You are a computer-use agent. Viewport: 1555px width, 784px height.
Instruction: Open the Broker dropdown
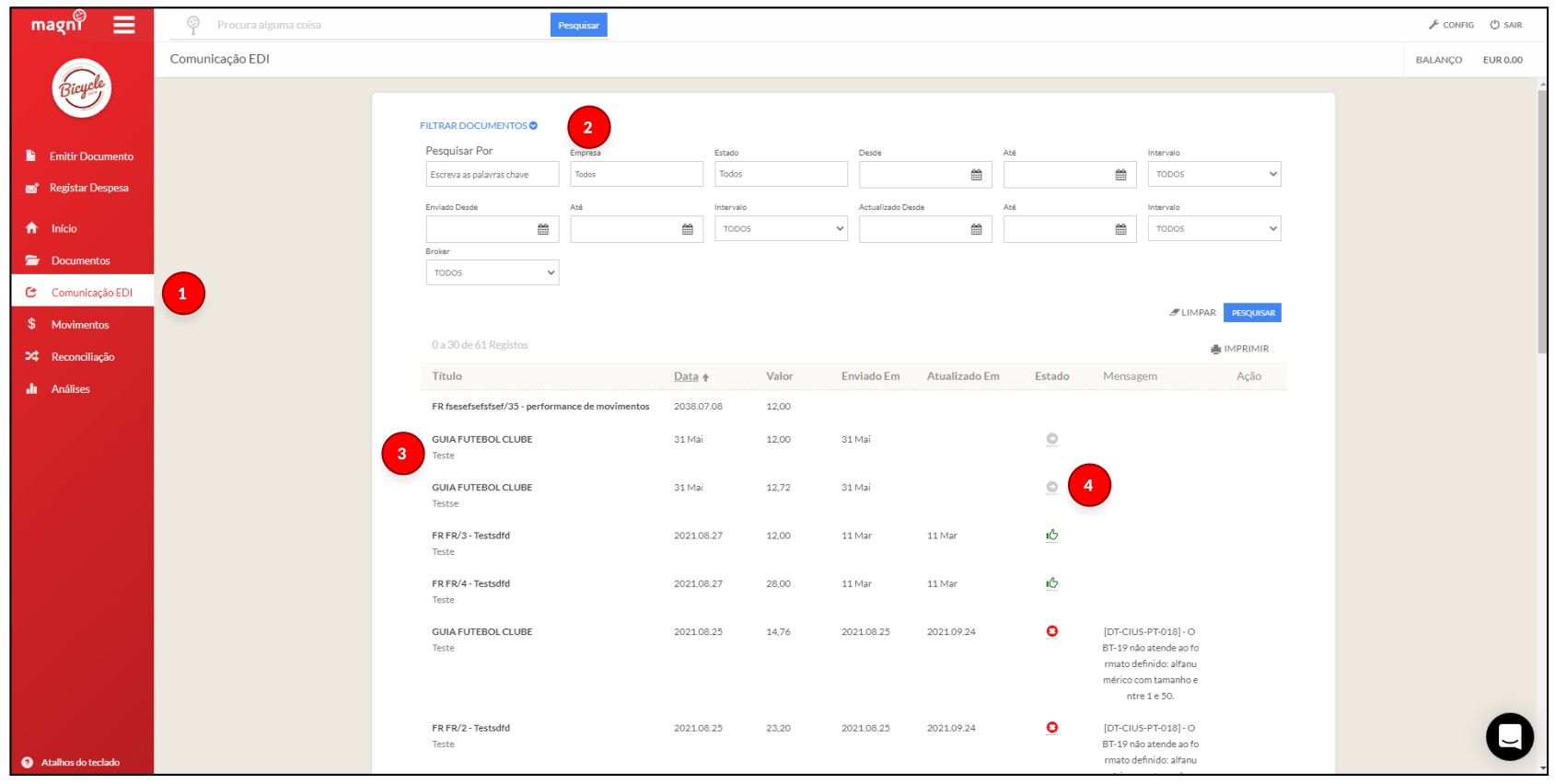coord(492,272)
